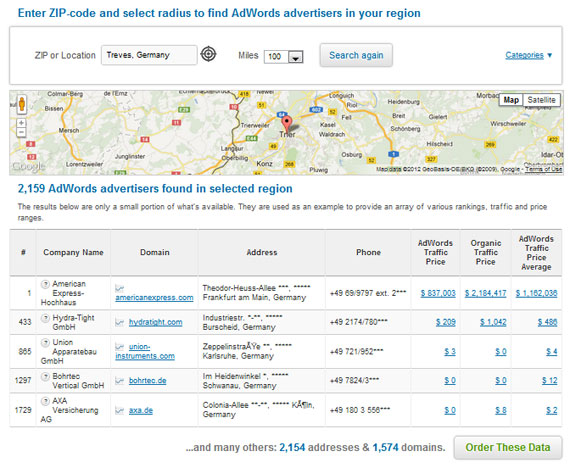Click the Address column header
The image size is (570, 468).
coord(262,252)
